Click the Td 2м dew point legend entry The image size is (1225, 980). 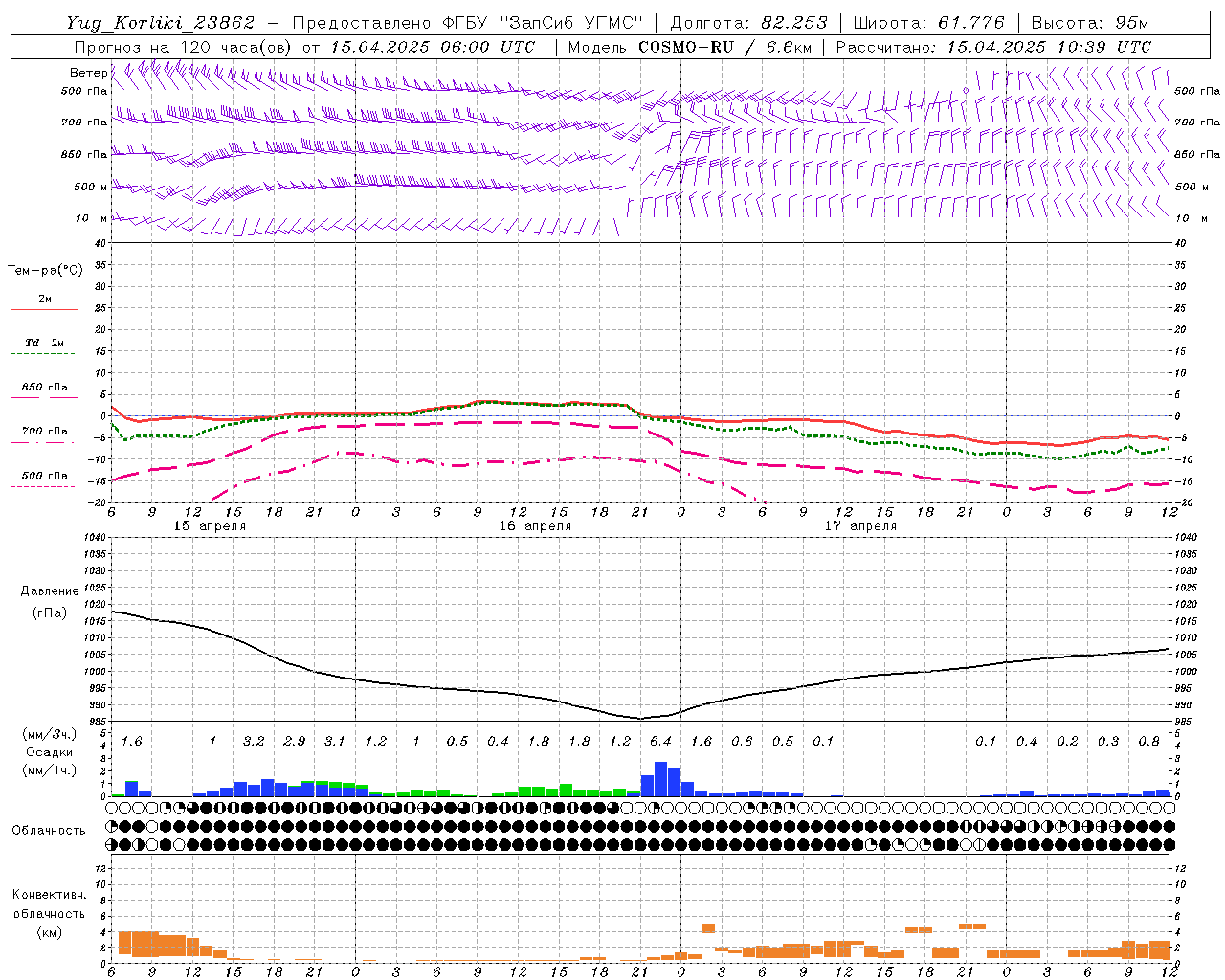coord(44,343)
